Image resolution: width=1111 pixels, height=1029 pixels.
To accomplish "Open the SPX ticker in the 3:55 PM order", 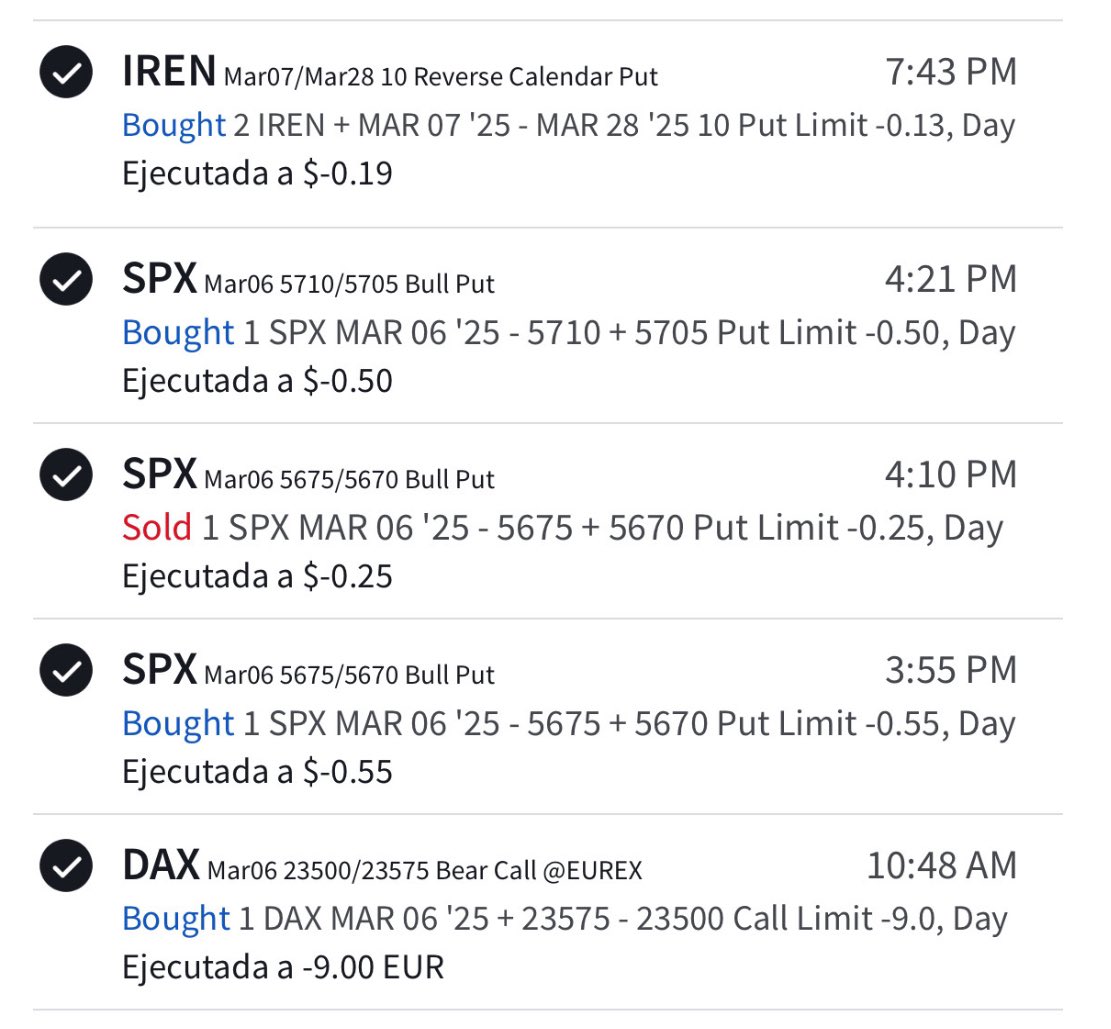I will coord(159,669).
